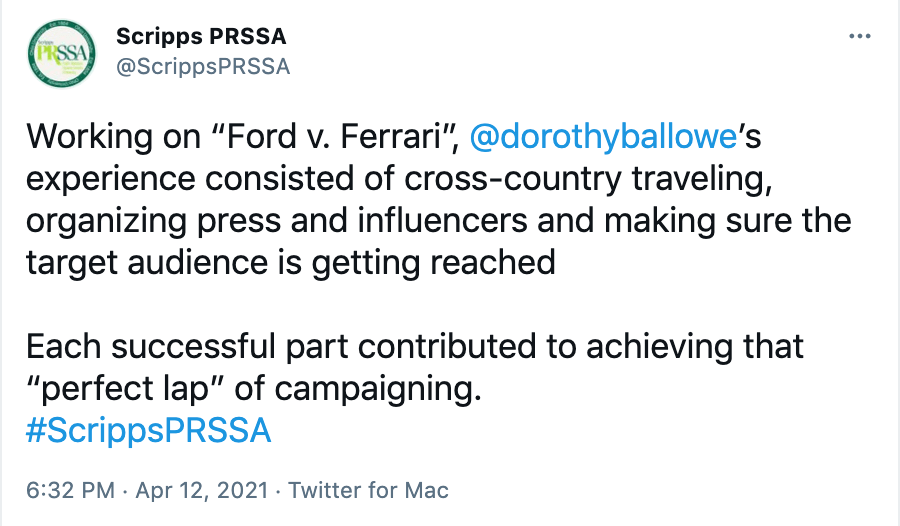Click the "target audience" phrase
The height and width of the screenshot is (526, 900).
coord(138,262)
